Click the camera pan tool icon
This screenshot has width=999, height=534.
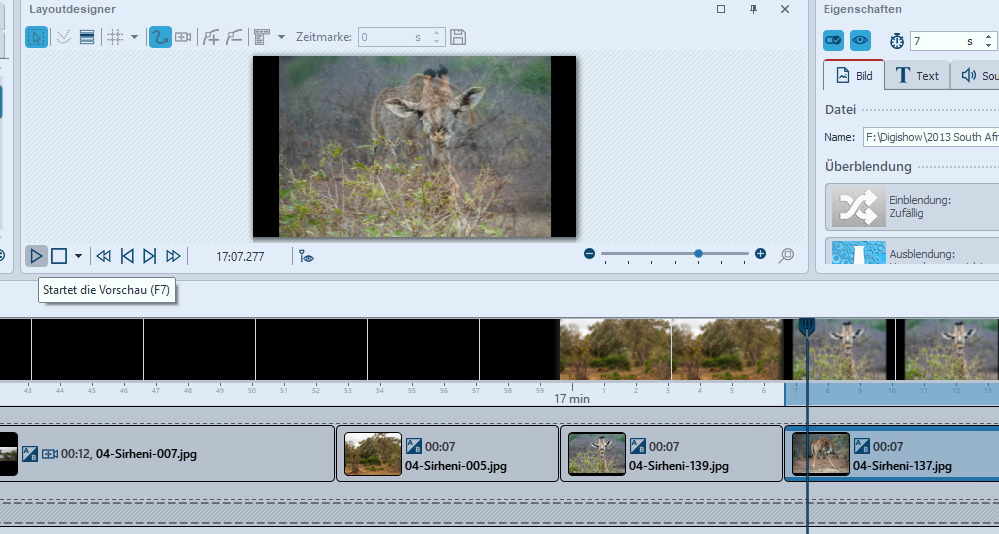(183, 37)
